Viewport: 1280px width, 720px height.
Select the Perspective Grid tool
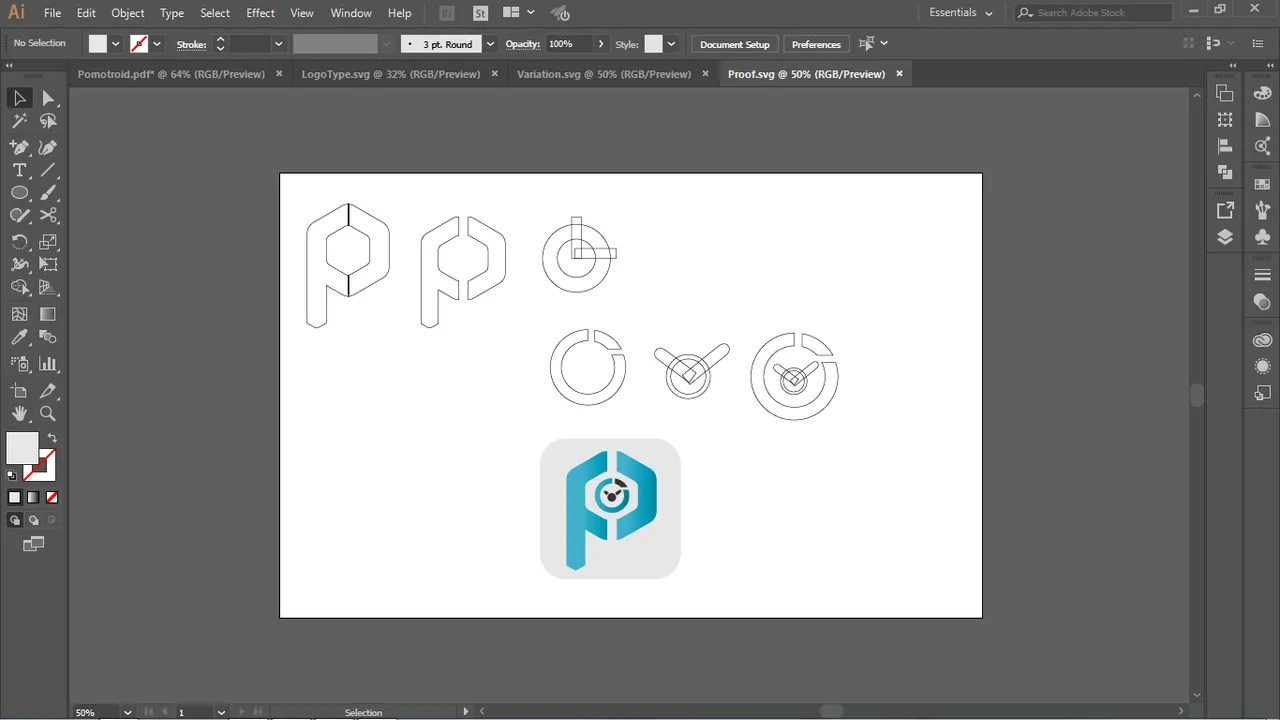point(48,288)
